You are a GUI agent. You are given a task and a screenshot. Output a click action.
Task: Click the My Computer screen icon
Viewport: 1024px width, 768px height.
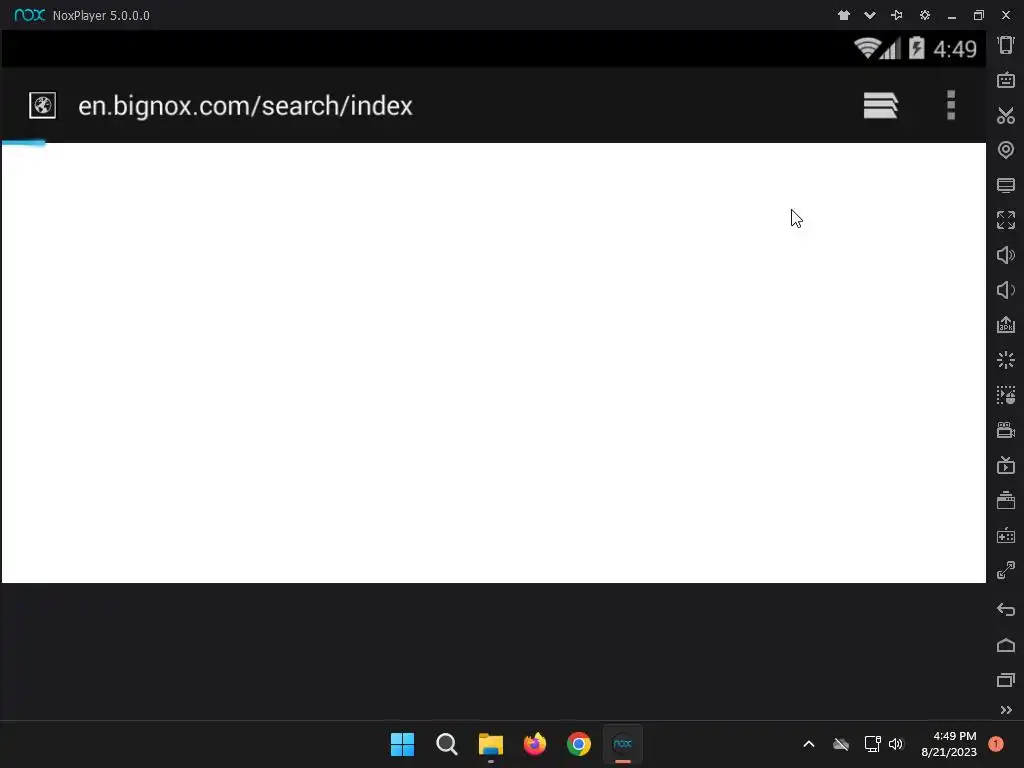coord(1006,185)
